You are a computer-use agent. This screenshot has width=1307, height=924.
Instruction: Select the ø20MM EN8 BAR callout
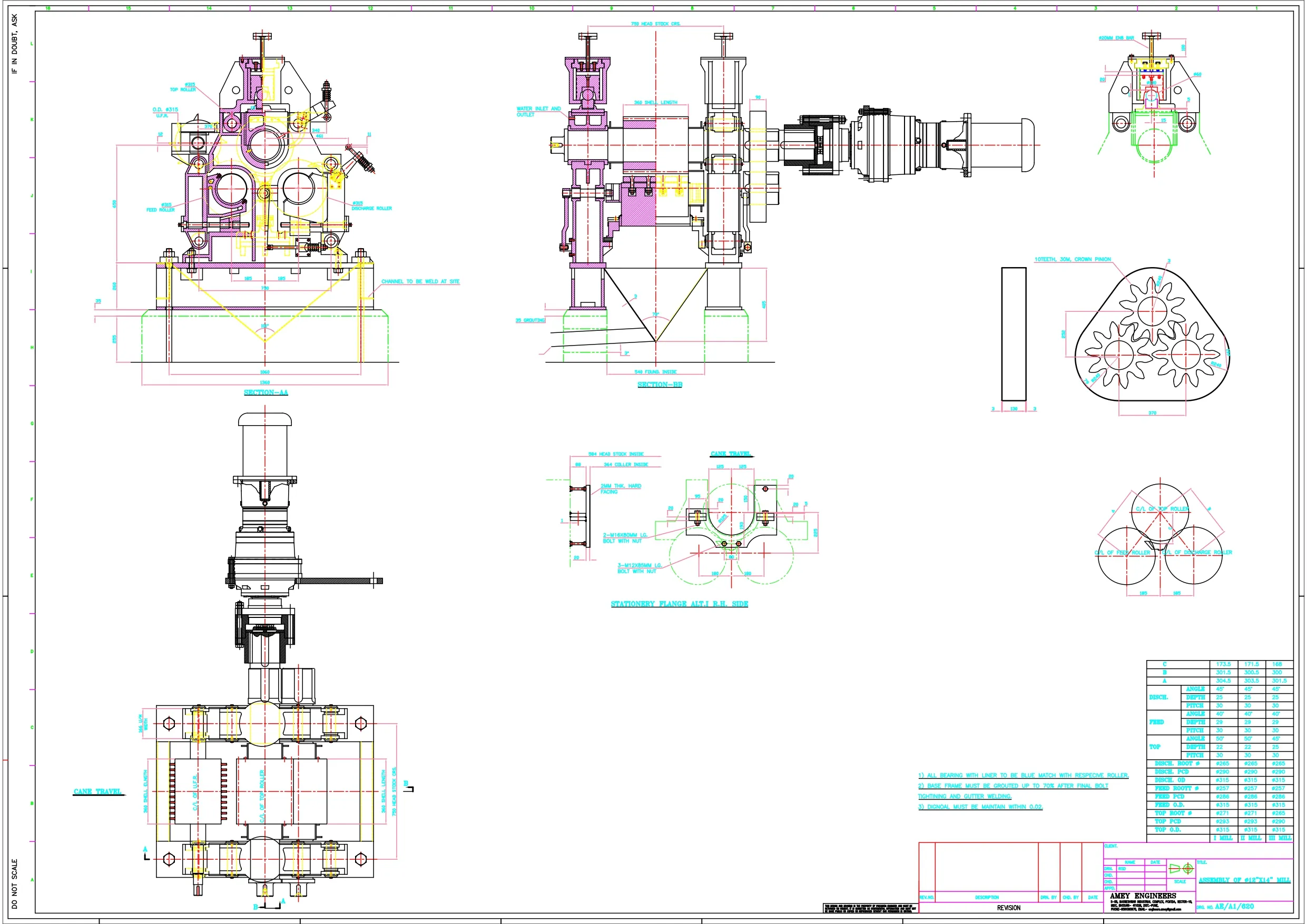coord(1116,38)
